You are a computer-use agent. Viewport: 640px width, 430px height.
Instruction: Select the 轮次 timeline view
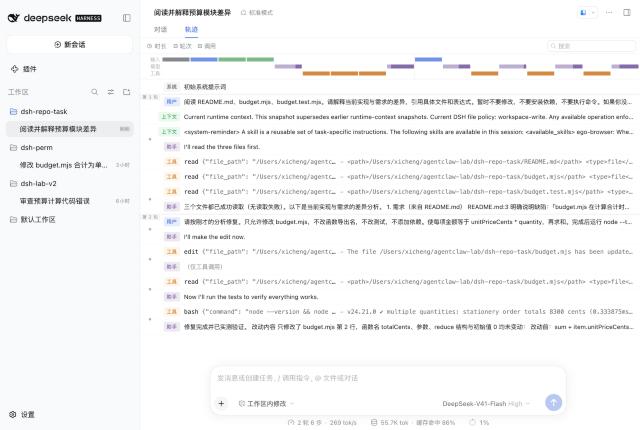pos(182,46)
